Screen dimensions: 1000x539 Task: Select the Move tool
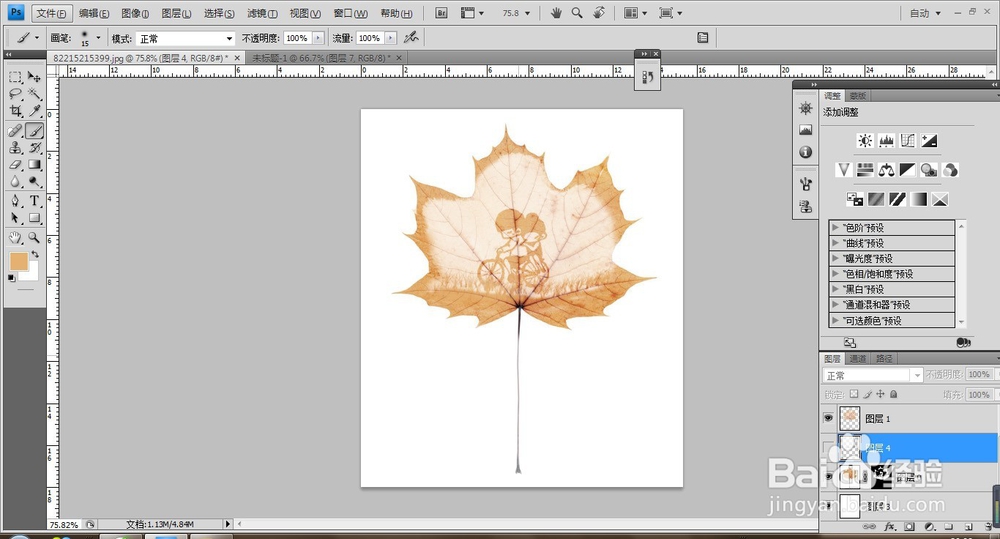pyautogui.click(x=34, y=77)
